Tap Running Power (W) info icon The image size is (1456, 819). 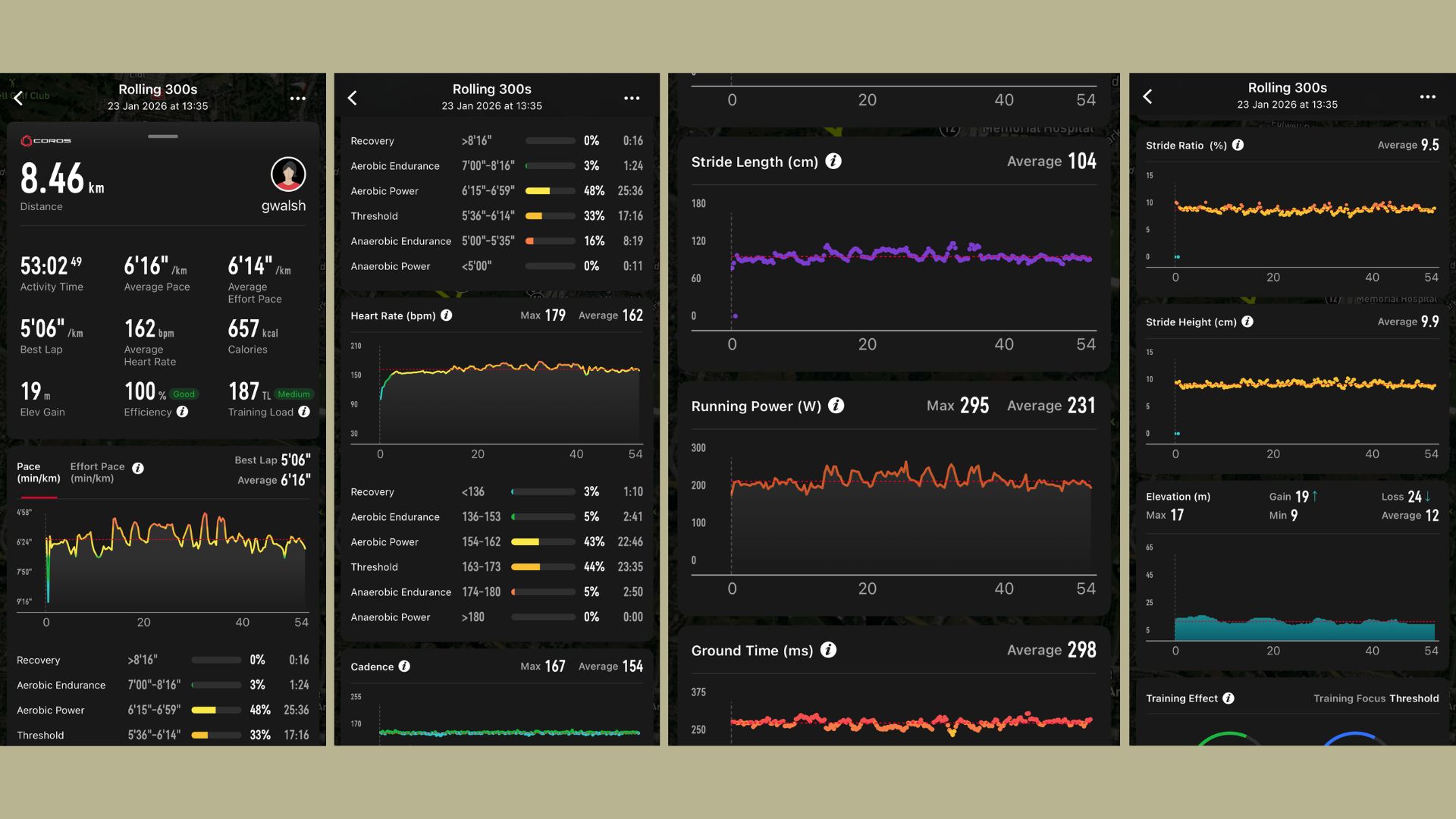[x=836, y=406]
